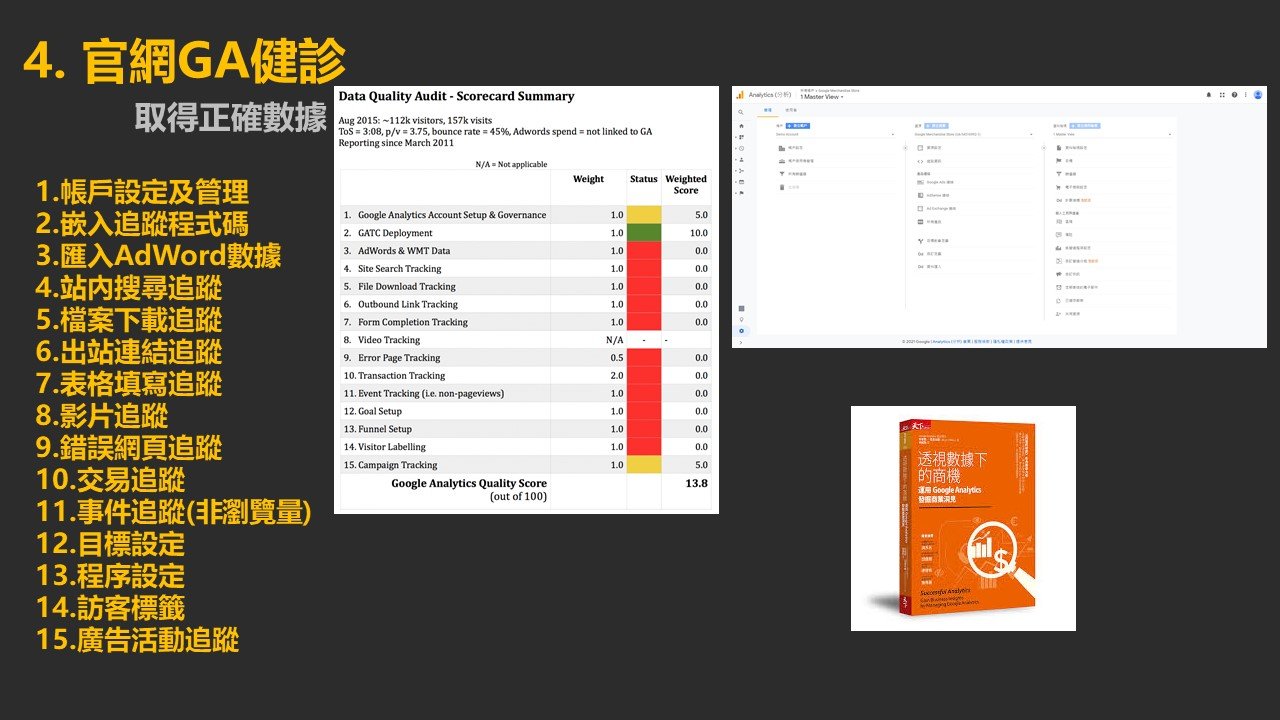Click the orange Google Analytics book cover
Viewport: 1280px width, 720px height.
(963, 518)
